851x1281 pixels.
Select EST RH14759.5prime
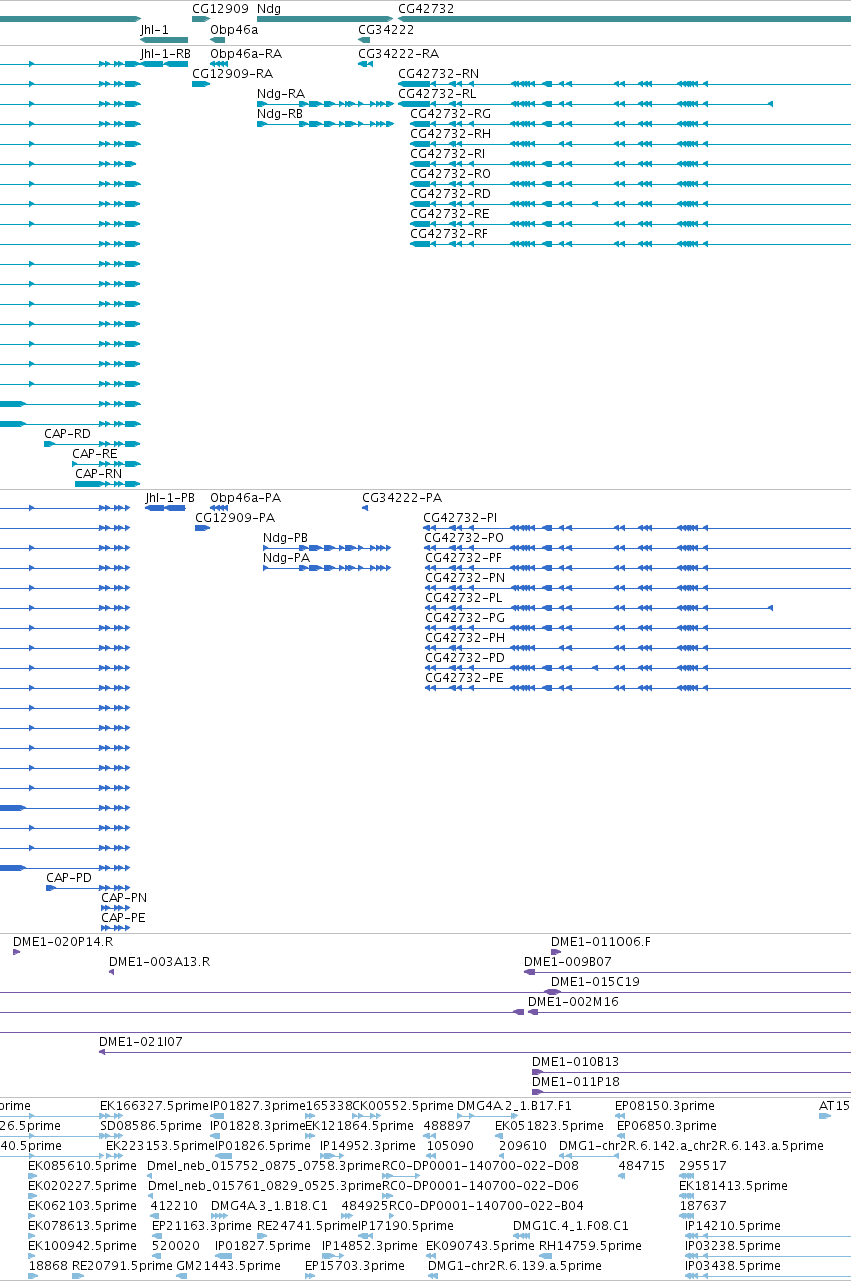(x=590, y=1246)
